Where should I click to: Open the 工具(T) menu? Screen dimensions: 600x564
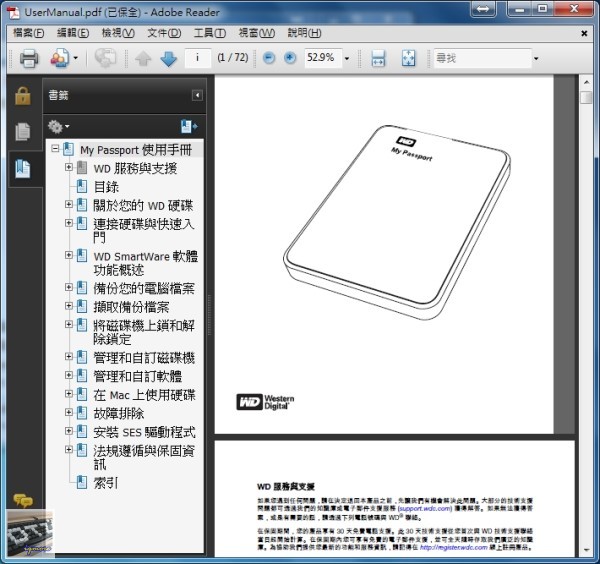(210, 33)
